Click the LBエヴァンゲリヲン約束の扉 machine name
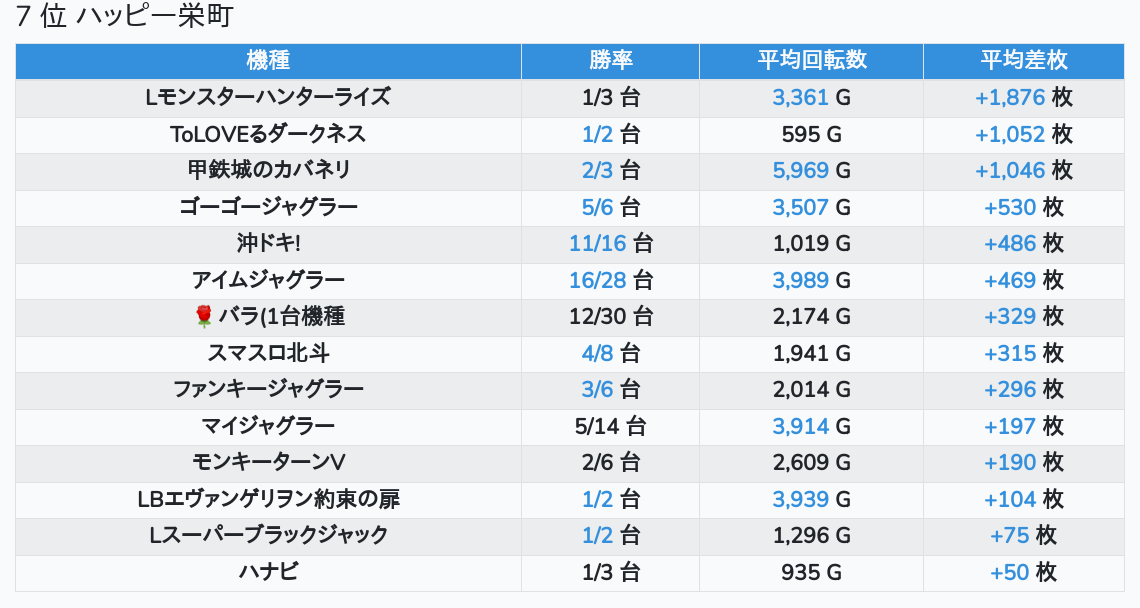This screenshot has height=608, width=1140. (x=268, y=499)
